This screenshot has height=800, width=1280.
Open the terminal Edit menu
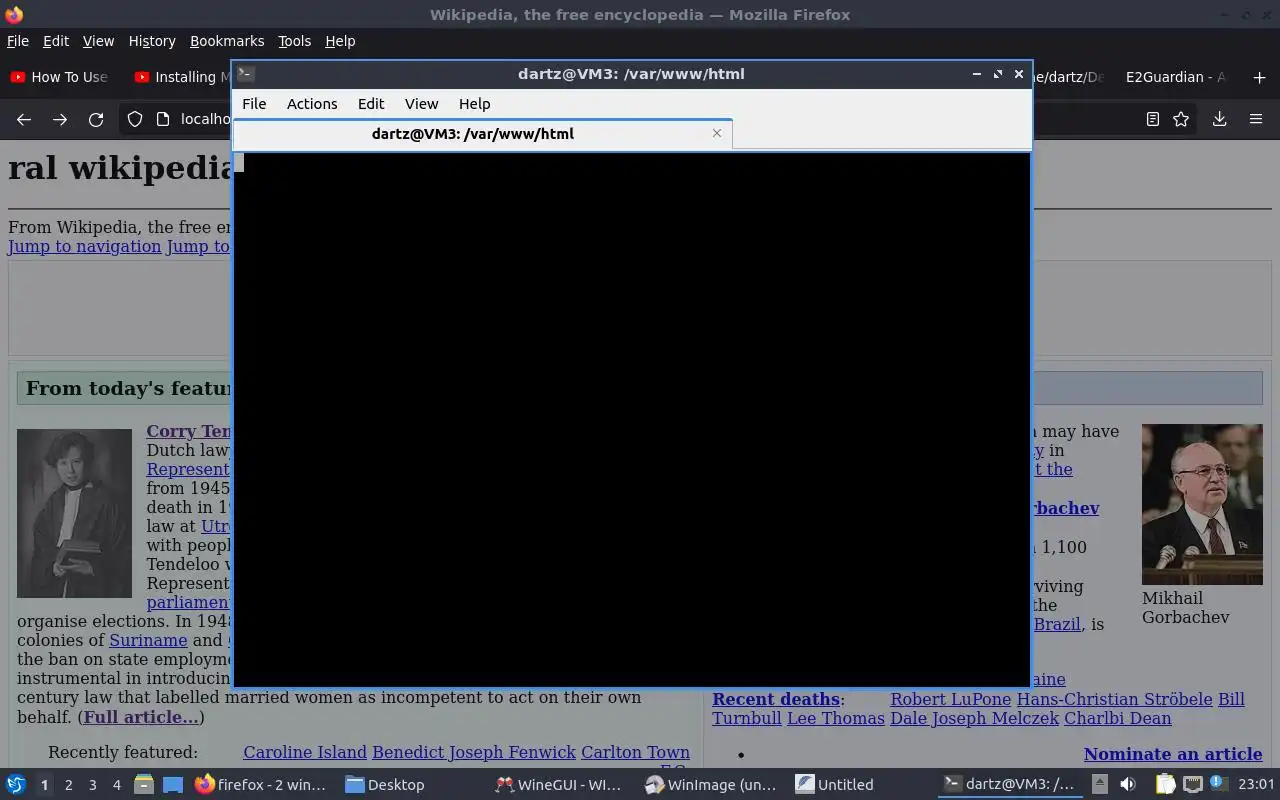point(371,104)
